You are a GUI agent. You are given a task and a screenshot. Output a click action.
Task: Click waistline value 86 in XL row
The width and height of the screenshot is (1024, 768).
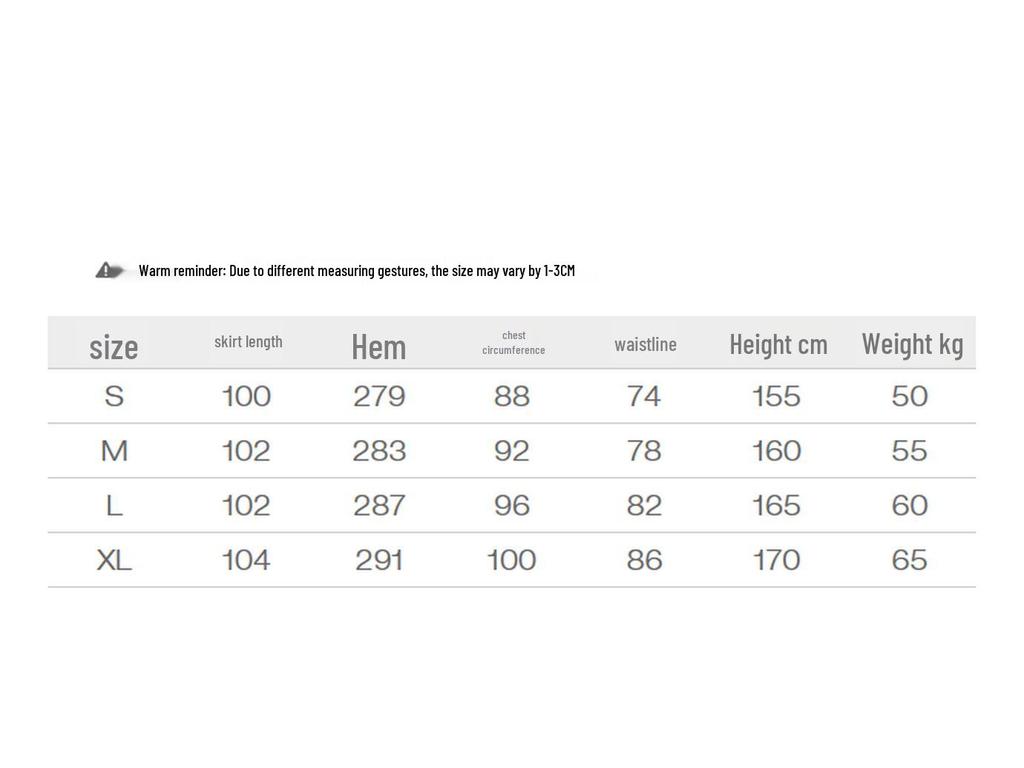645,560
